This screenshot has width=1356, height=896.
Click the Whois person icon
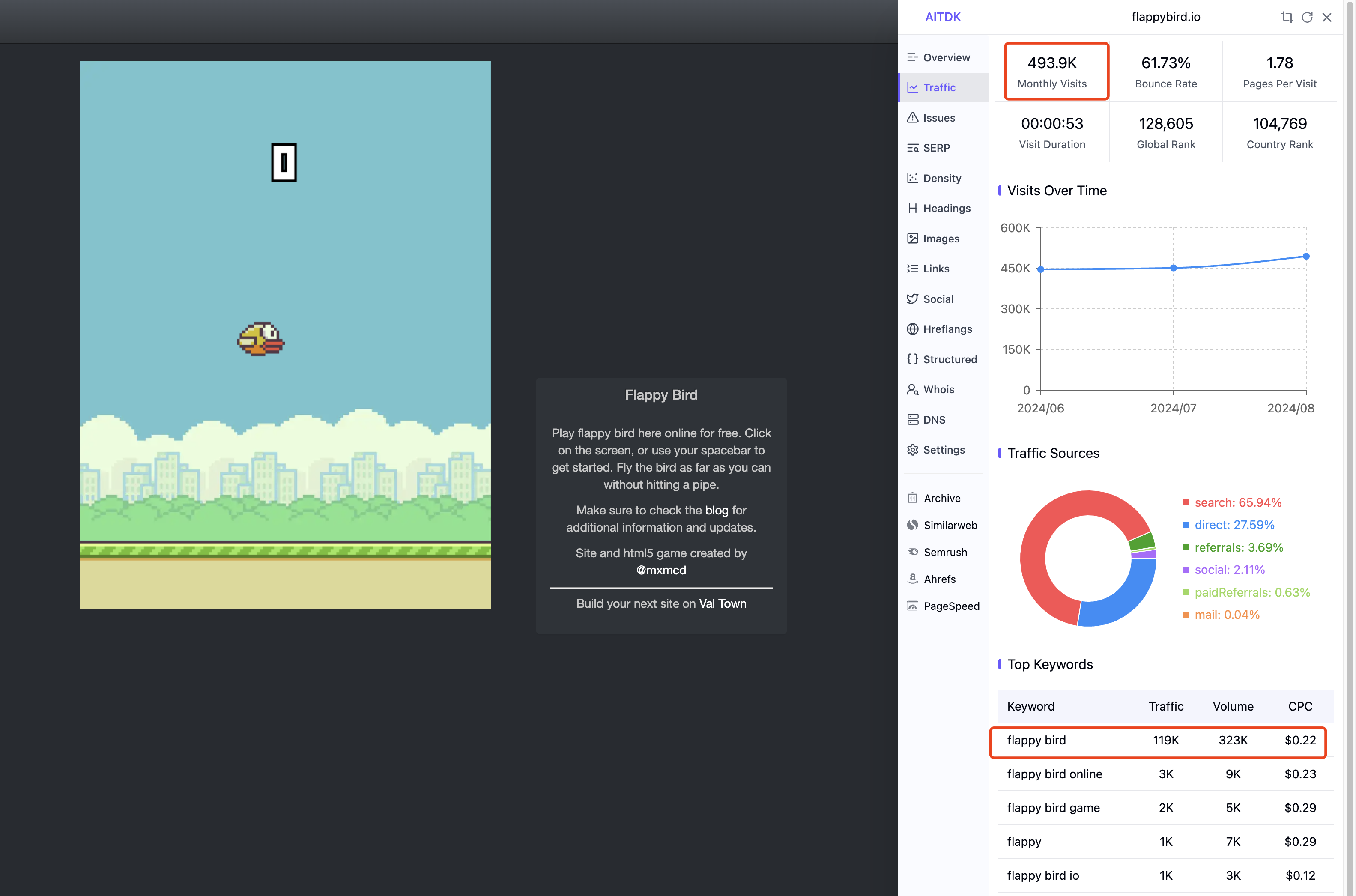point(913,389)
